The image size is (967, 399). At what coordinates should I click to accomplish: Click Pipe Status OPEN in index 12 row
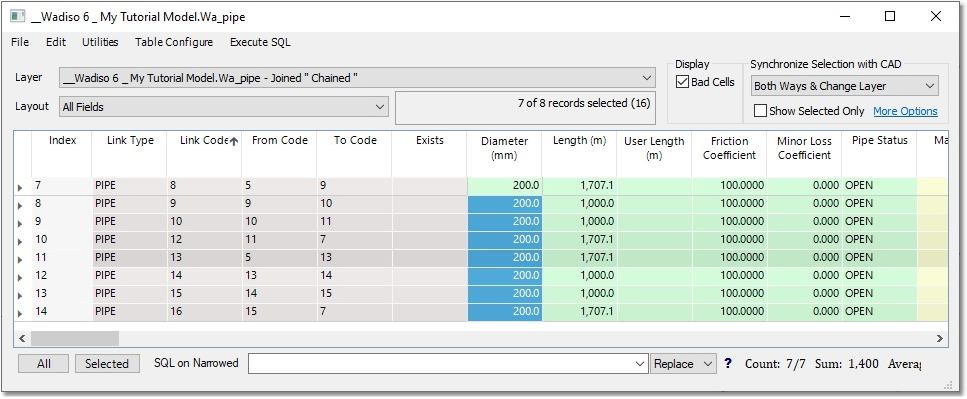(879, 276)
